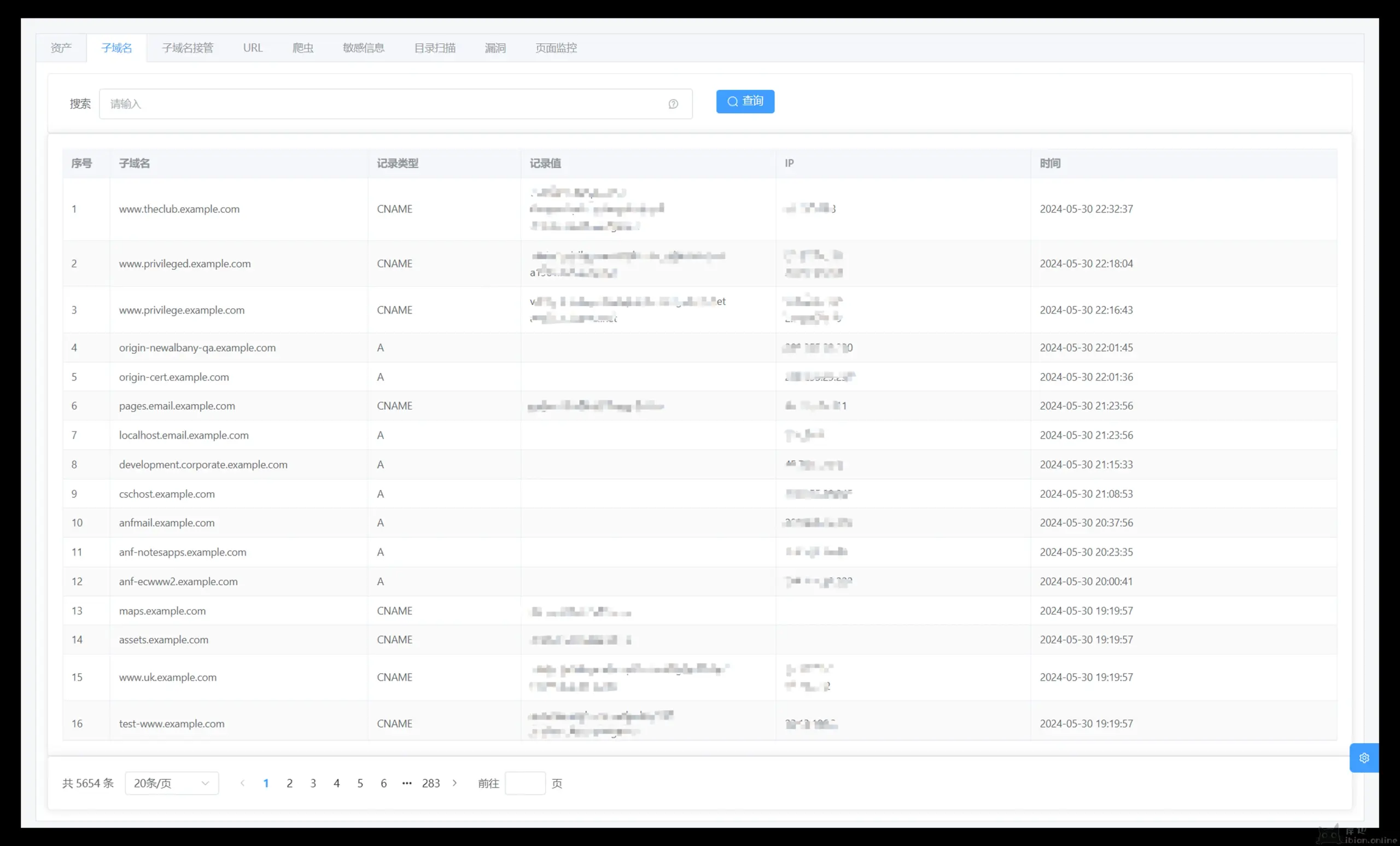
Task: Go to next page arrow
Action: (454, 783)
